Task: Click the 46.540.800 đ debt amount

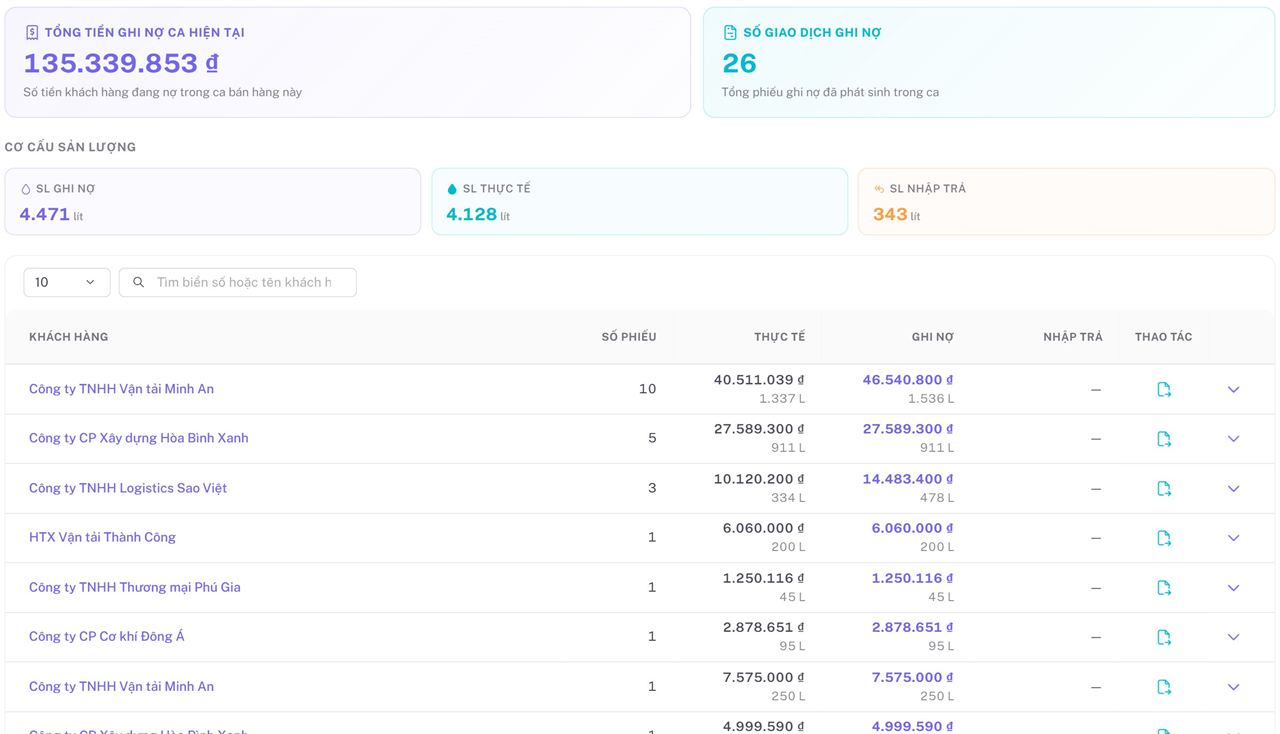Action: (908, 380)
